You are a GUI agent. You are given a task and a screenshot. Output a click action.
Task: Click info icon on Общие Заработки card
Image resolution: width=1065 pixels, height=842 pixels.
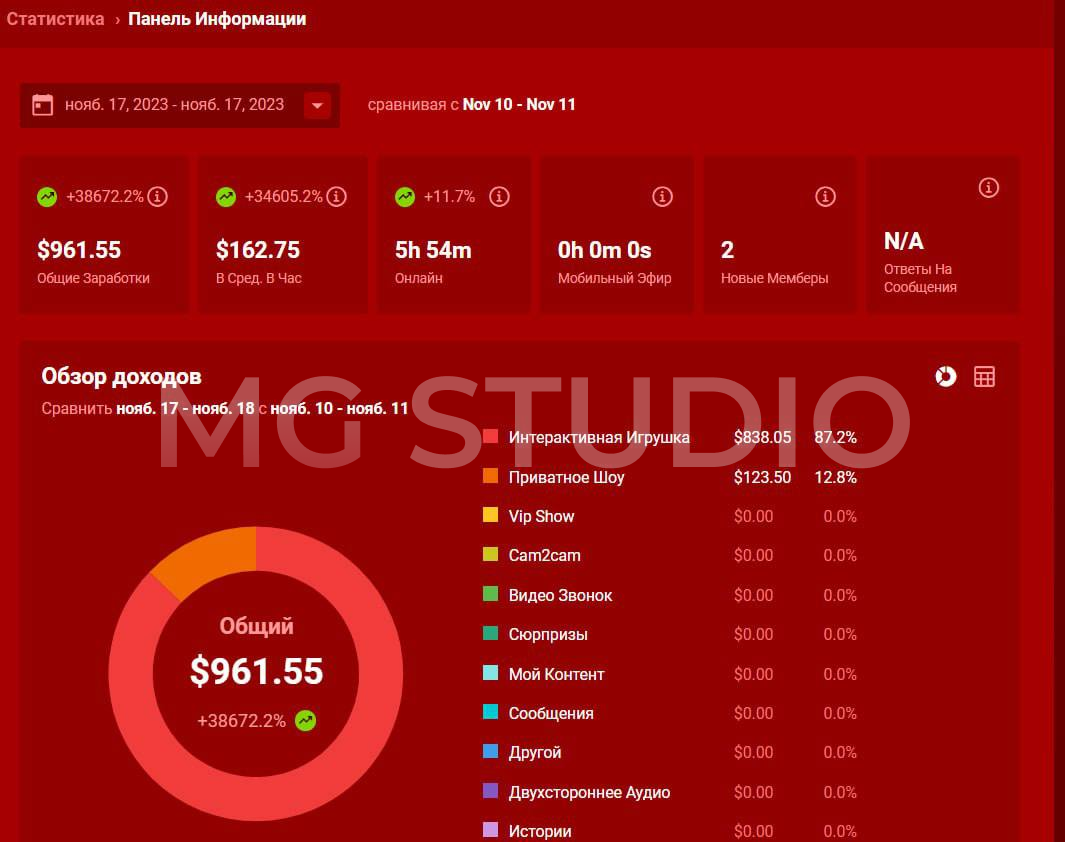[x=157, y=197]
